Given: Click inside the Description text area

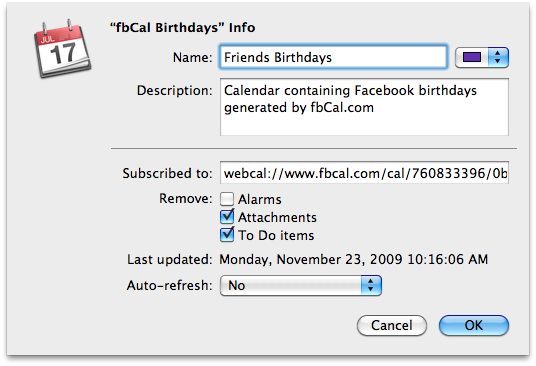Looking at the screenshot, I should (x=364, y=107).
